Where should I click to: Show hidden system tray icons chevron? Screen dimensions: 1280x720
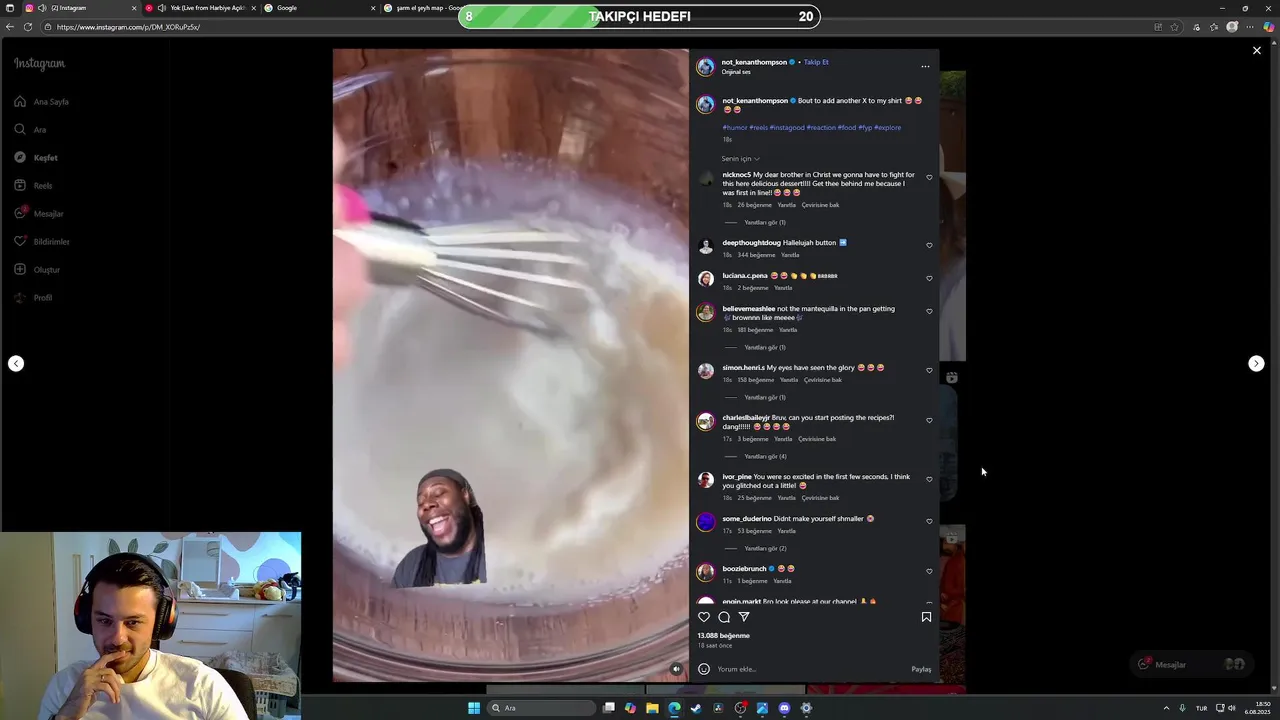pyautogui.click(x=1166, y=708)
